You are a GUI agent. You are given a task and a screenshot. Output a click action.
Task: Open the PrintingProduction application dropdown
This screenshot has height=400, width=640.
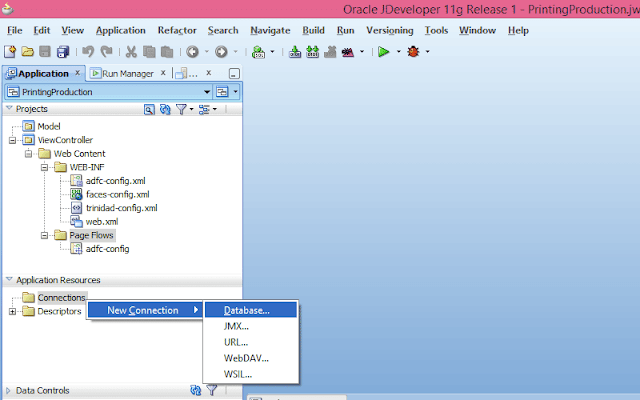[207, 92]
